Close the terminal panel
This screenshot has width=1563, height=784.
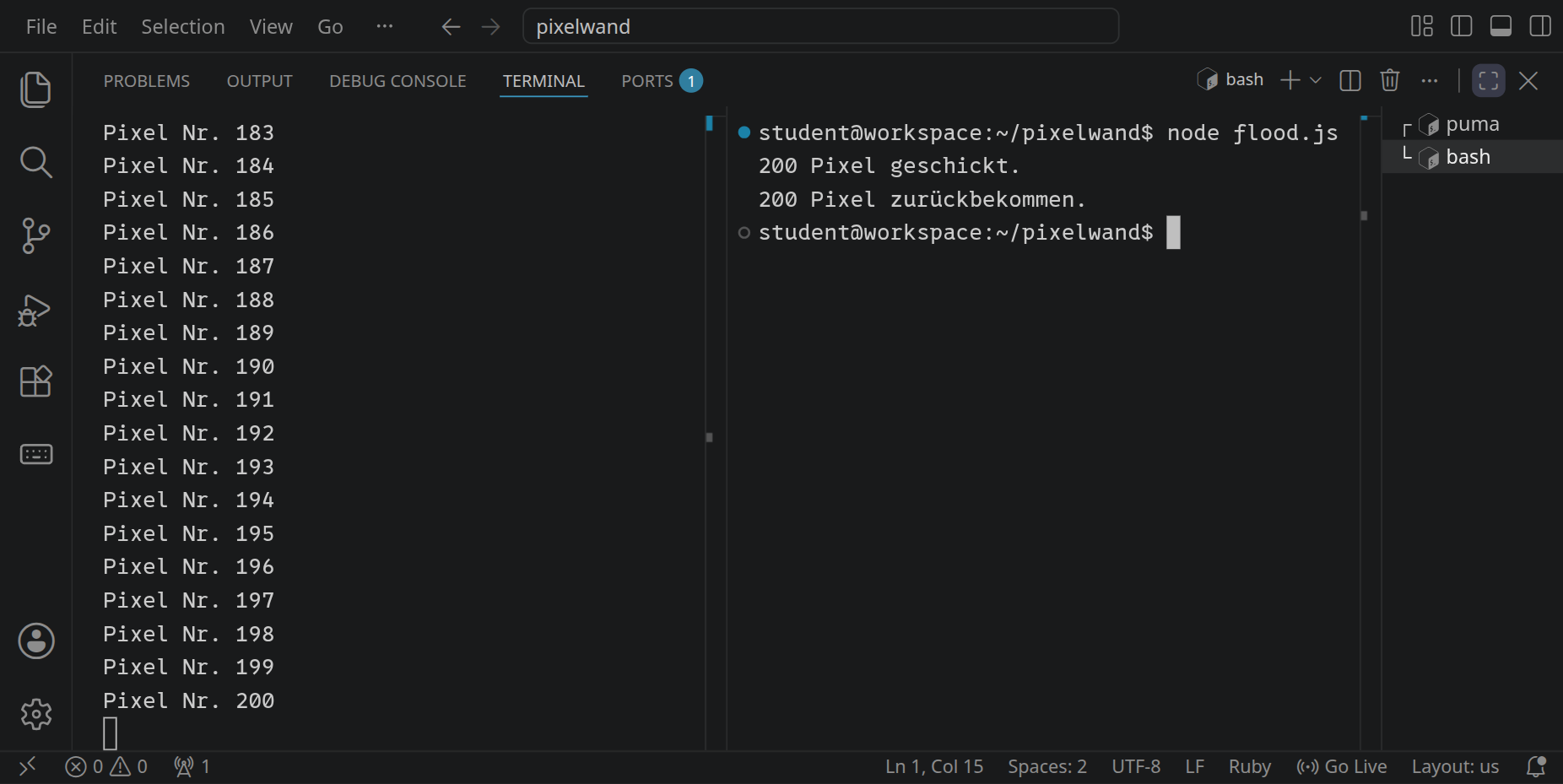[x=1528, y=81]
